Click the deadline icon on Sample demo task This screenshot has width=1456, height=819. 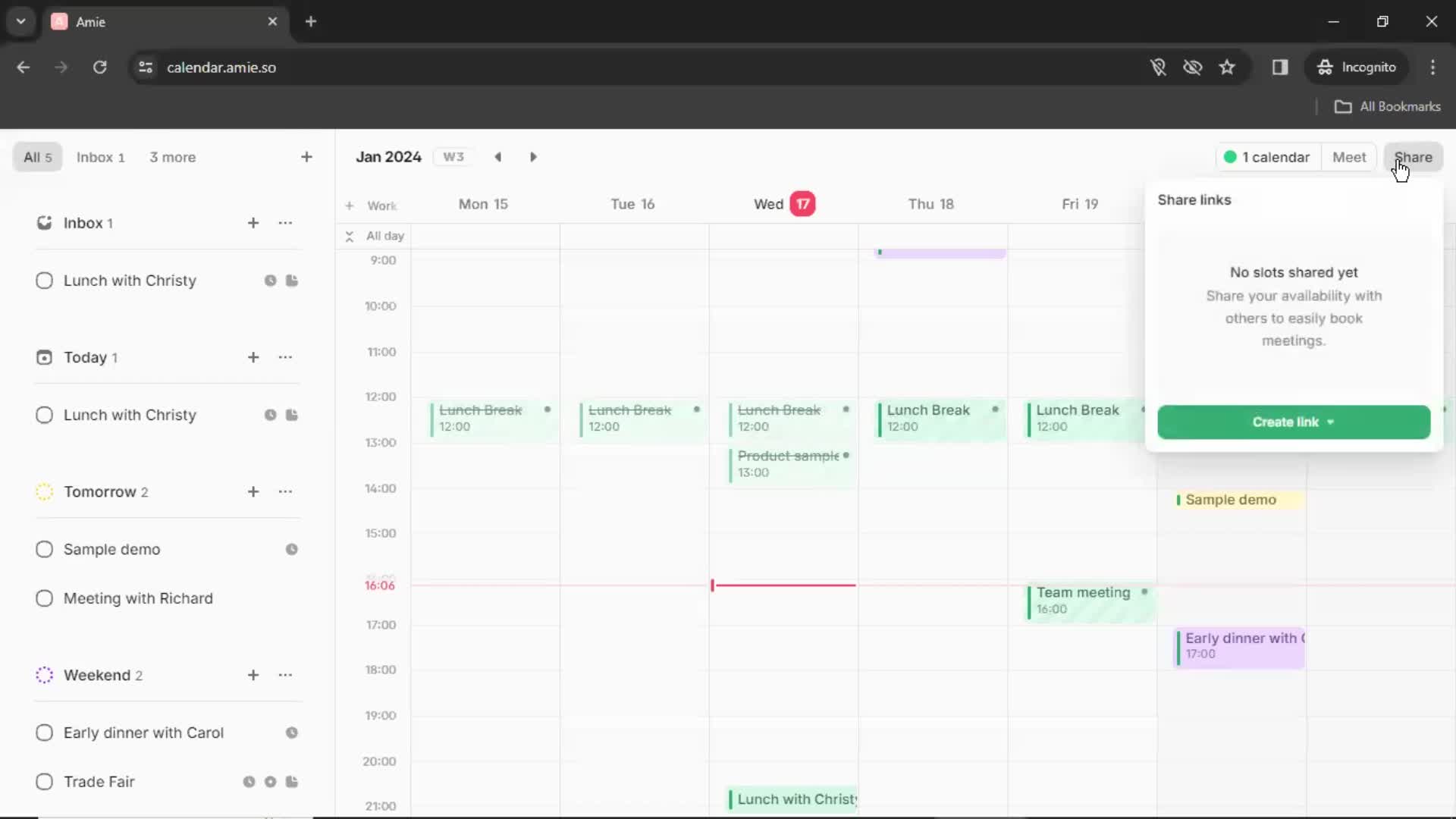click(x=291, y=549)
